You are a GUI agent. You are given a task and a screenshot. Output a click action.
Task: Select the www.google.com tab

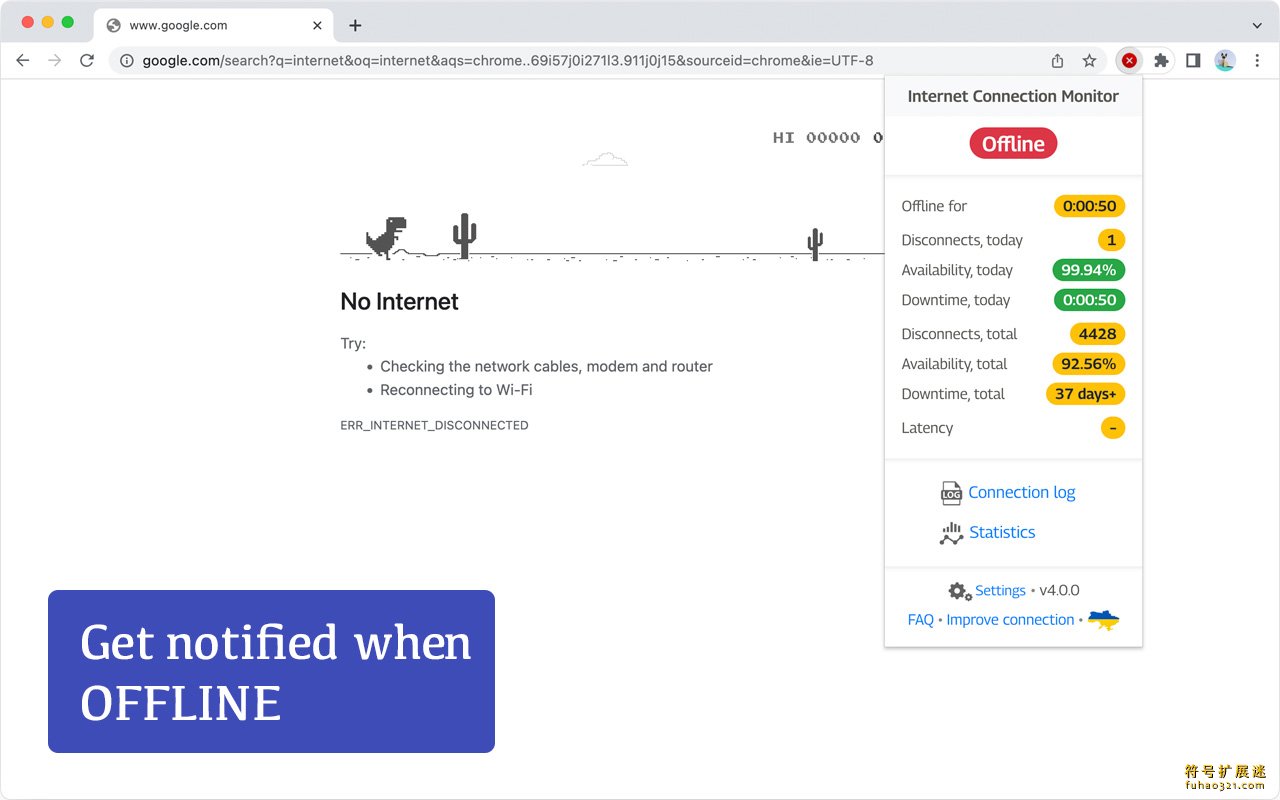[x=214, y=25]
